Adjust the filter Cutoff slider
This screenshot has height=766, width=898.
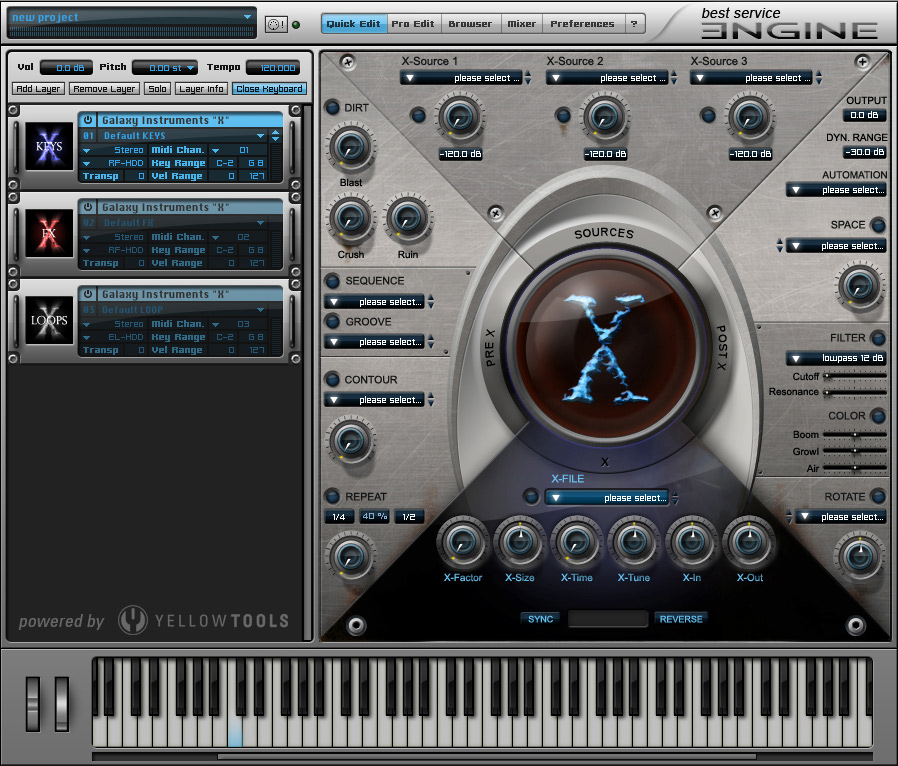pos(854,376)
